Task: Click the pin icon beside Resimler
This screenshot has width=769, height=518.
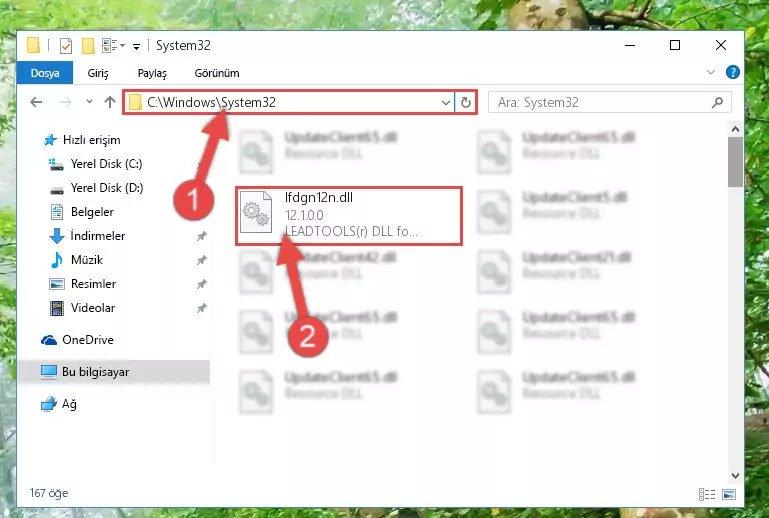Action: (x=202, y=285)
